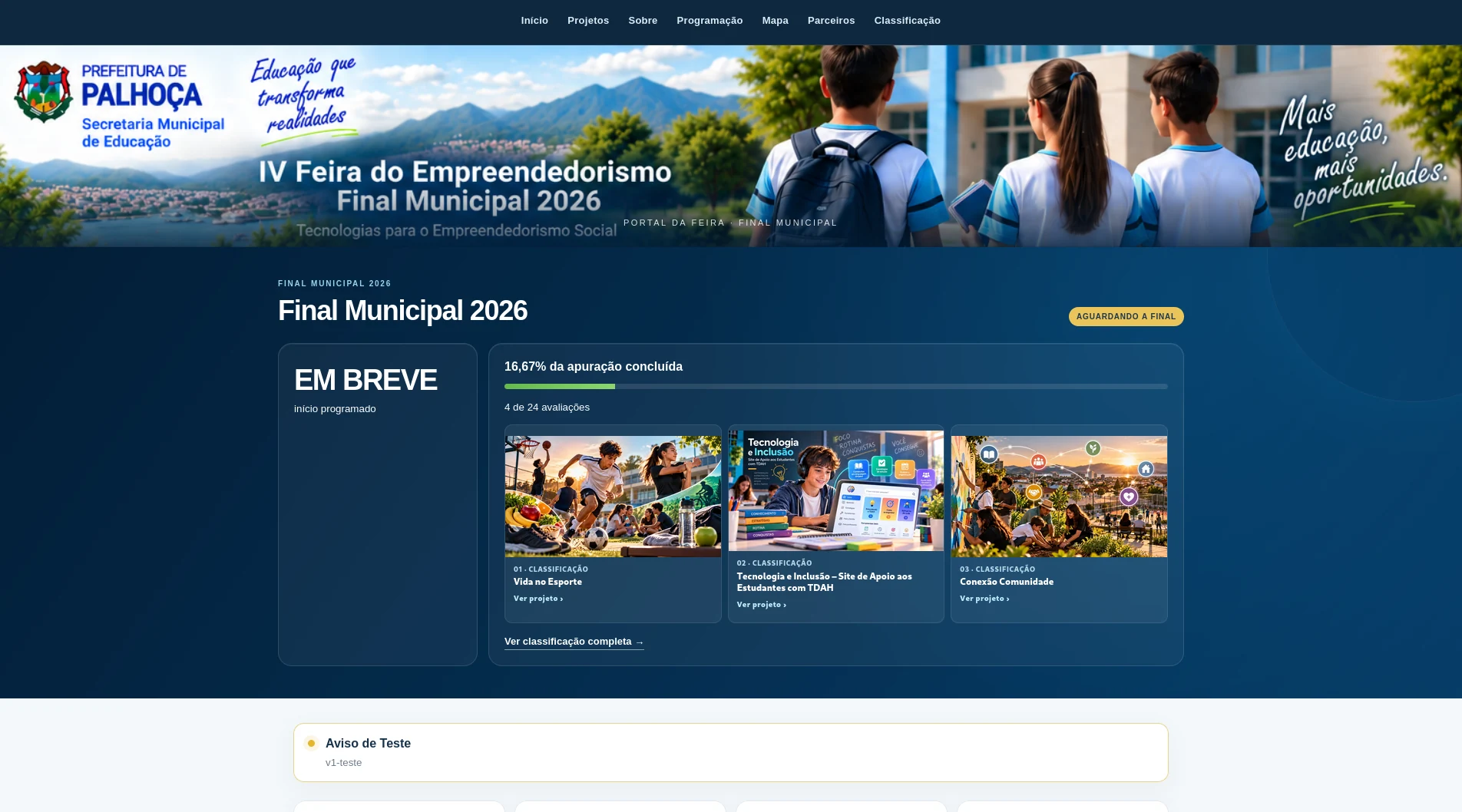Open Ver projeto for Conexão Comunidade
Viewport: 1462px width, 812px height.
coord(984,599)
